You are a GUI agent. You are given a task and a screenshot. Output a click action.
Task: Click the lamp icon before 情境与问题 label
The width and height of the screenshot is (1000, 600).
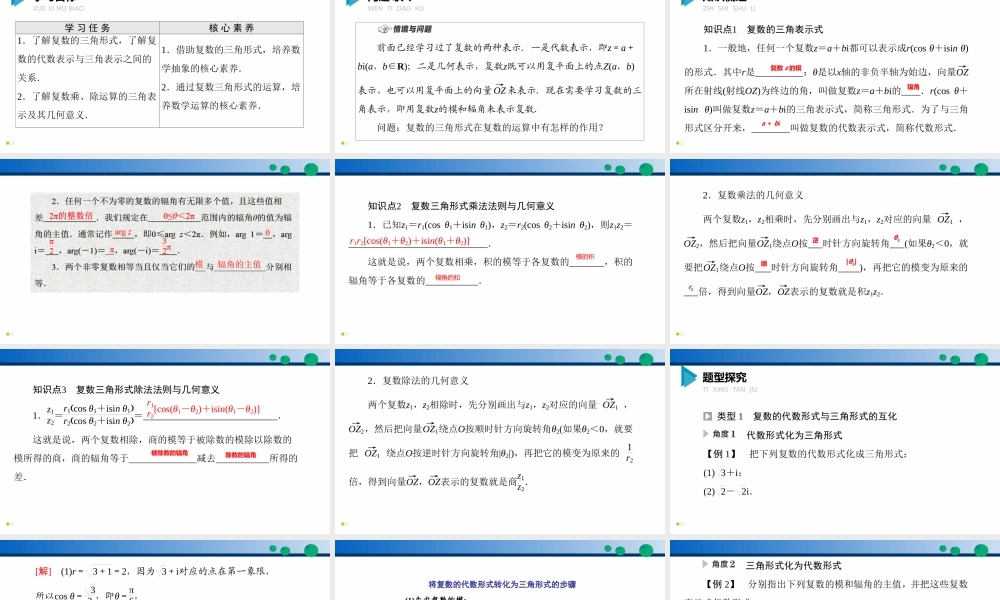pos(383,29)
